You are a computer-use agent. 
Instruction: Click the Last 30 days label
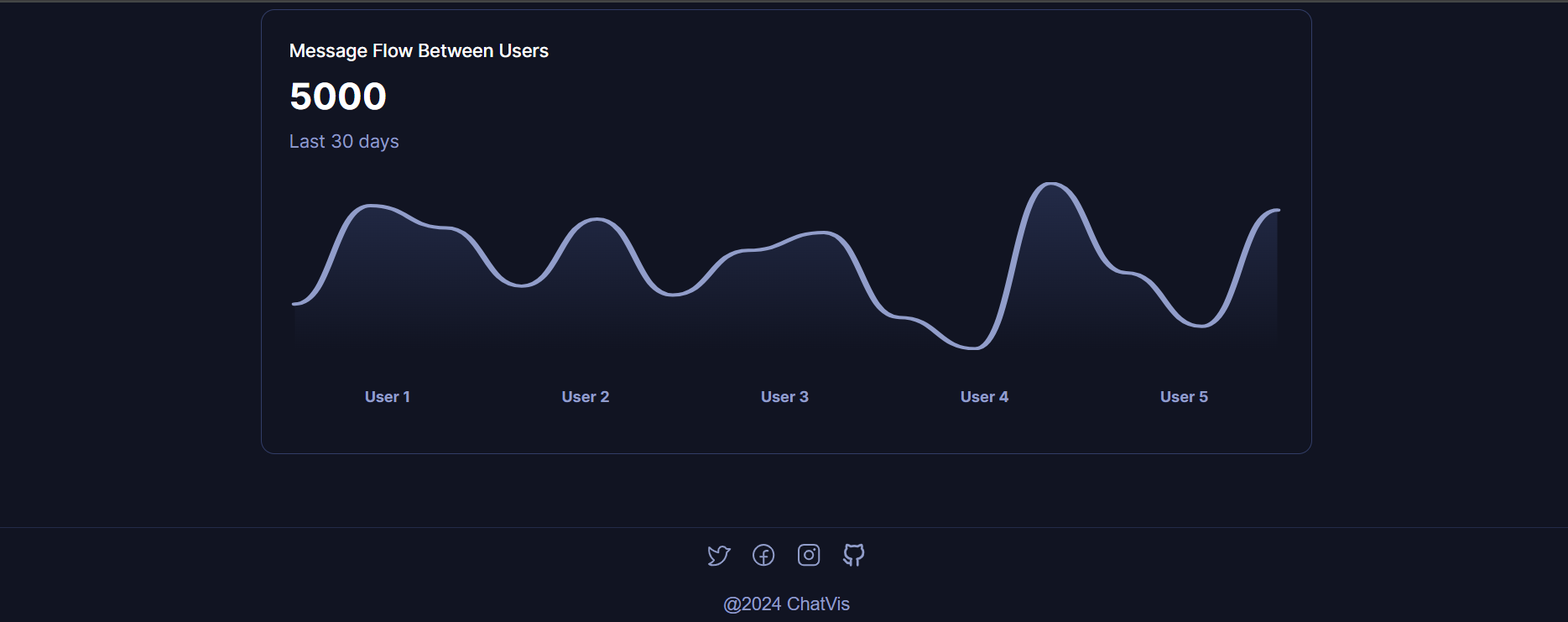click(x=344, y=141)
